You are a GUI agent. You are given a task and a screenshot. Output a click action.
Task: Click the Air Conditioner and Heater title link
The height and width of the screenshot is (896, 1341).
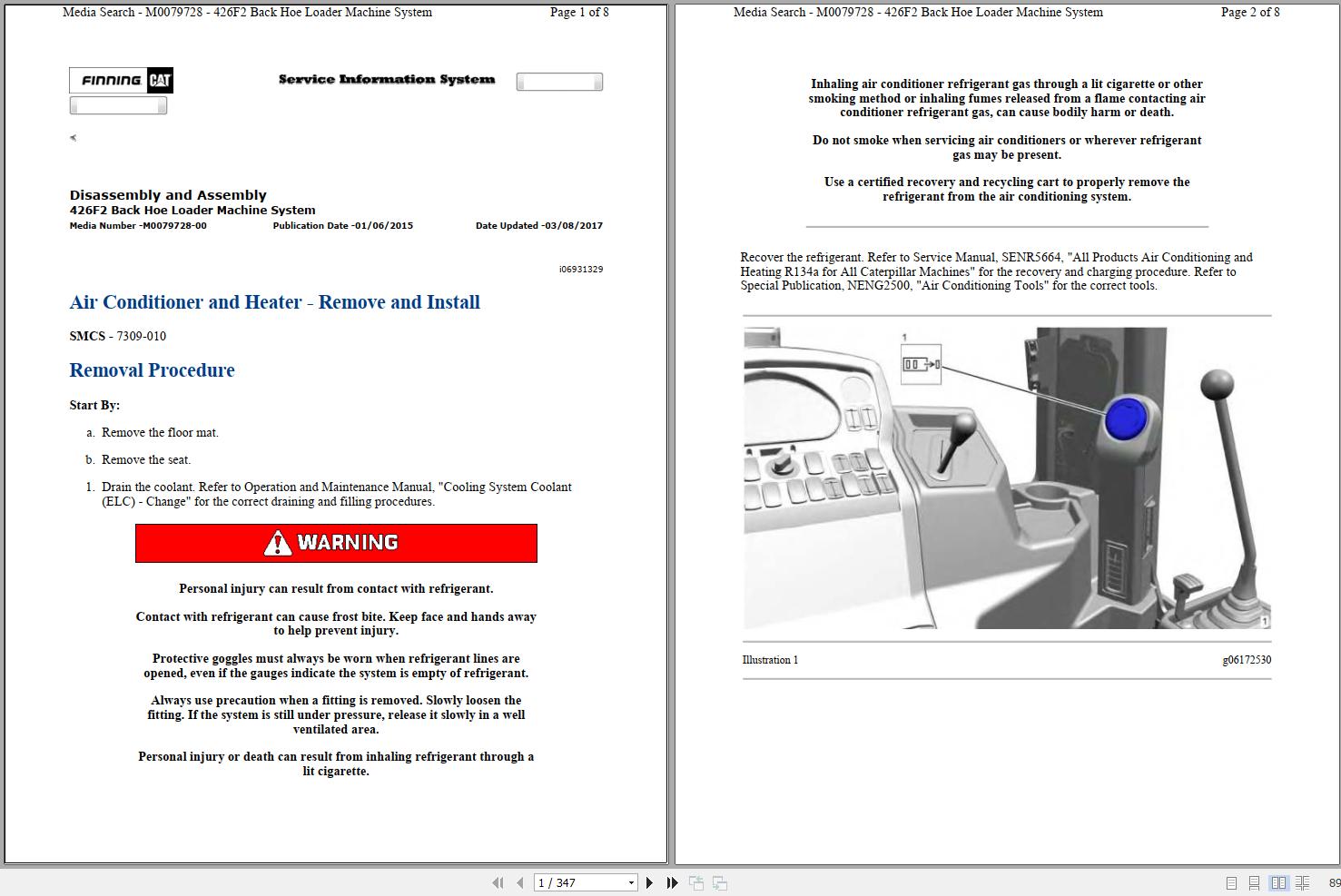pyautogui.click(x=274, y=301)
